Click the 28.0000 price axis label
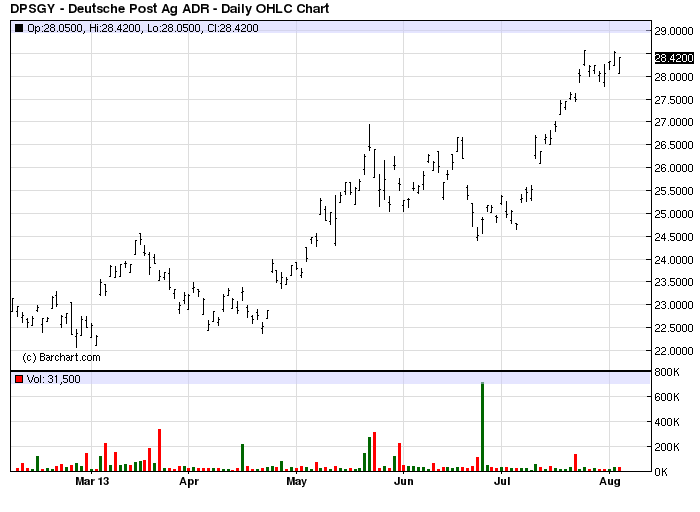 674,77
